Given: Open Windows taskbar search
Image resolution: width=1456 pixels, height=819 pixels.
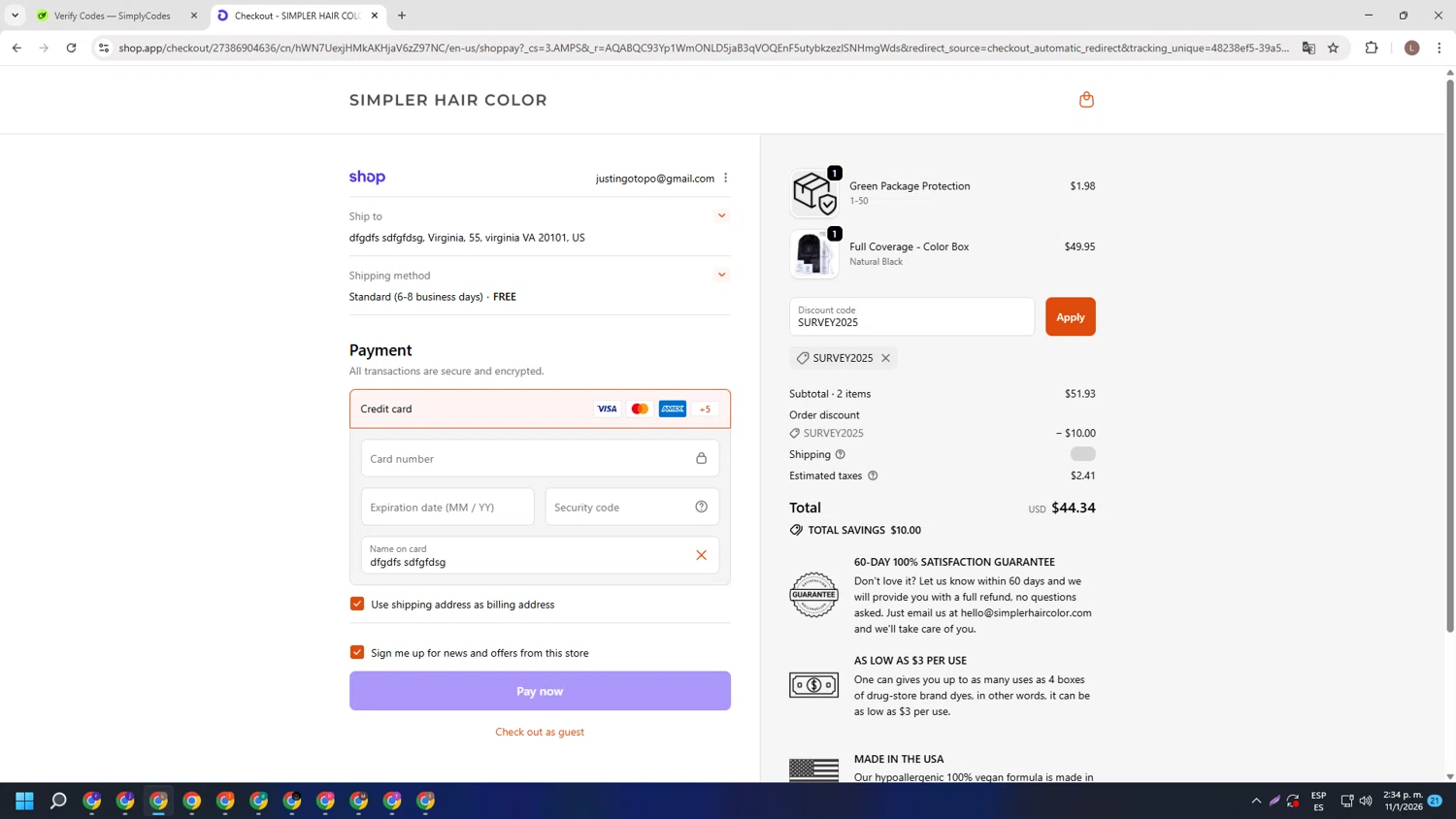Looking at the screenshot, I should coord(58,801).
